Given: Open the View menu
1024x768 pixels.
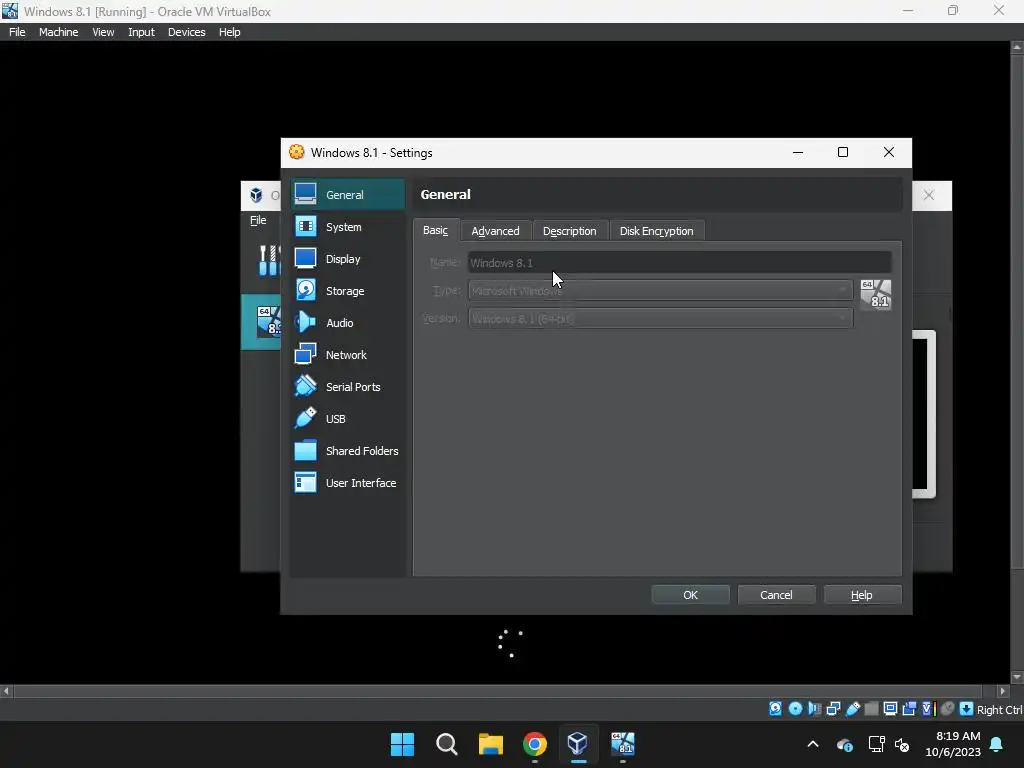Looking at the screenshot, I should [x=103, y=32].
